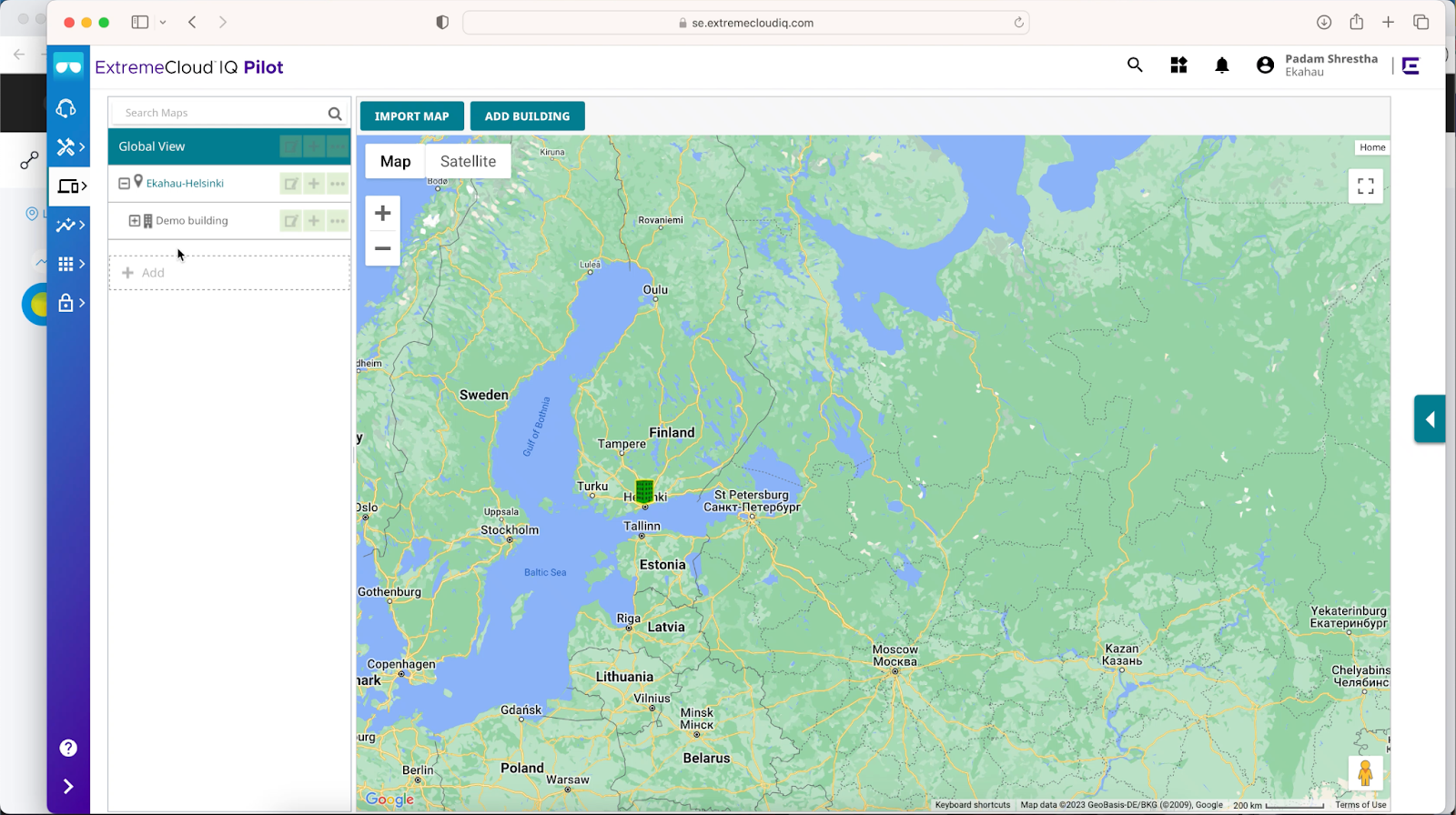The image size is (1456, 815).
Task: Expand the left navigation sidebar
Action: point(68,786)
